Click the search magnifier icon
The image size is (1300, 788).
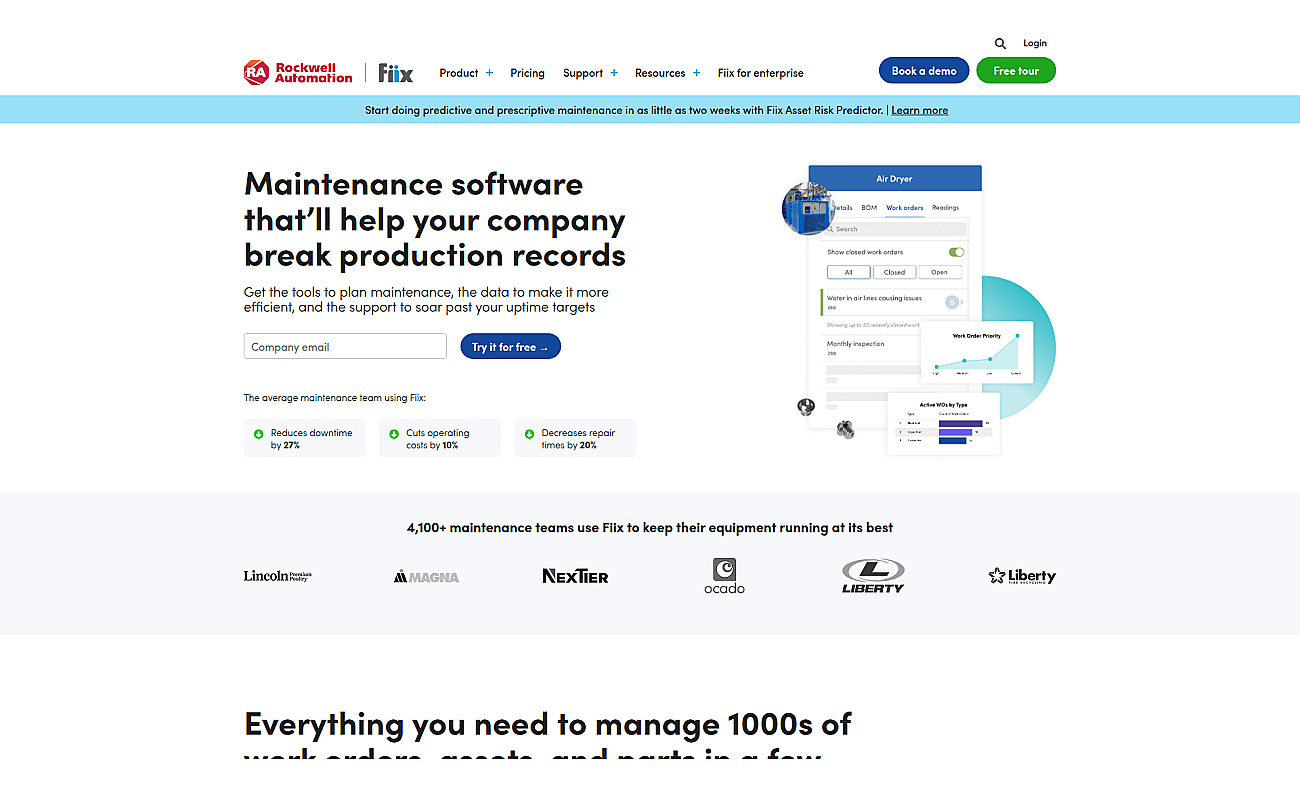1000,43
